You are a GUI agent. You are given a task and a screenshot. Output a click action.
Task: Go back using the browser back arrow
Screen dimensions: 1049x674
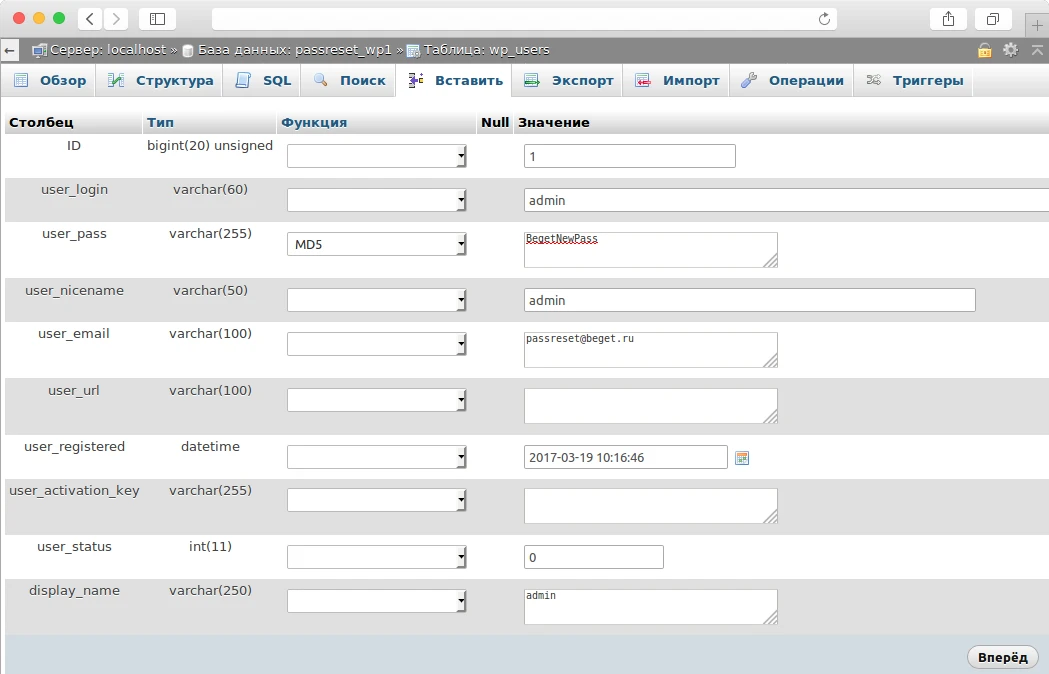[x=90, y=19]
